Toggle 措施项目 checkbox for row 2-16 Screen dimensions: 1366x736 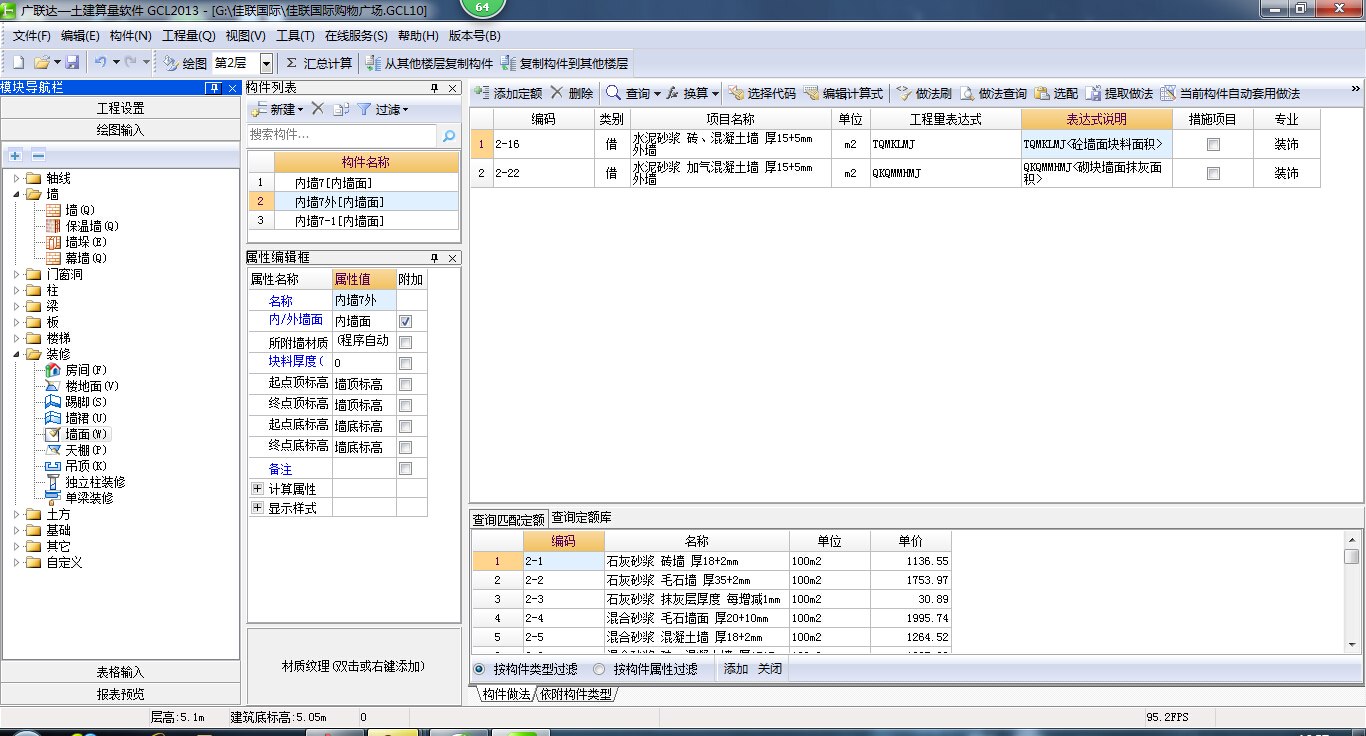[1213, 145]
